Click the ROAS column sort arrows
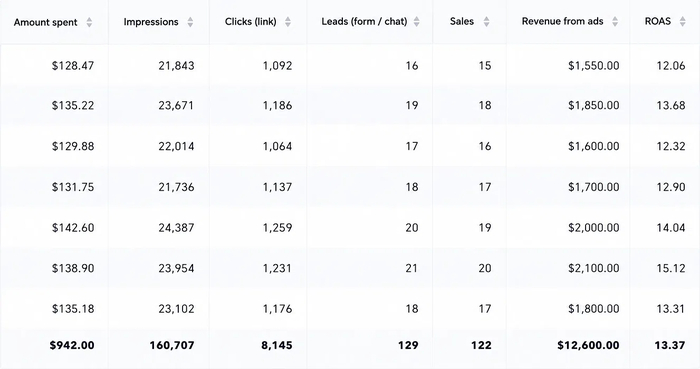 (x=682, y=21)
